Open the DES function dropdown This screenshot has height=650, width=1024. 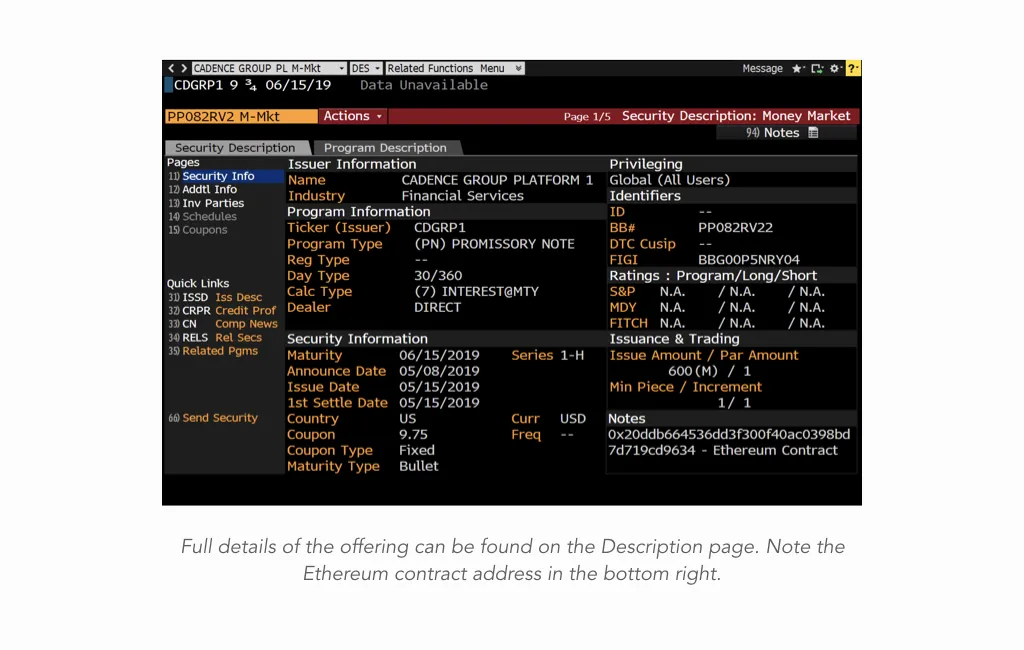tap(366, 68)
